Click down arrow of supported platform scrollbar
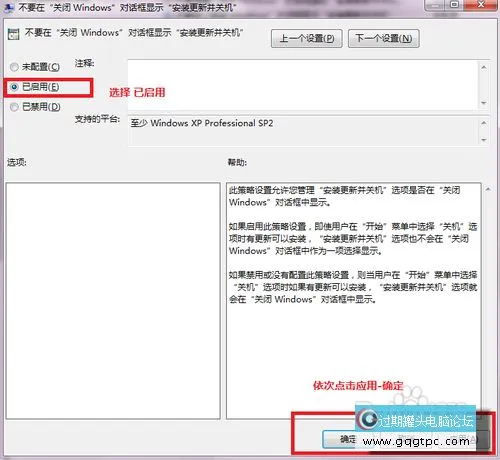This screenshot has height=460, width=500. click(x=484, y=140)
